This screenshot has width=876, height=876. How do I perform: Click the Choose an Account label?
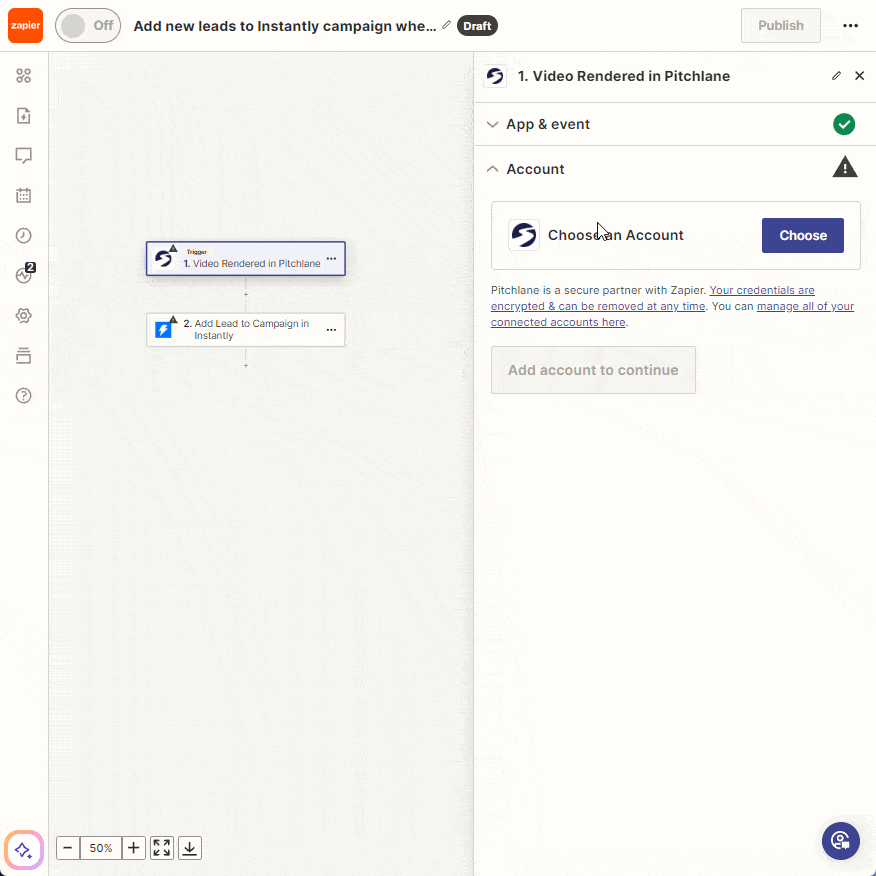point(616,235)
